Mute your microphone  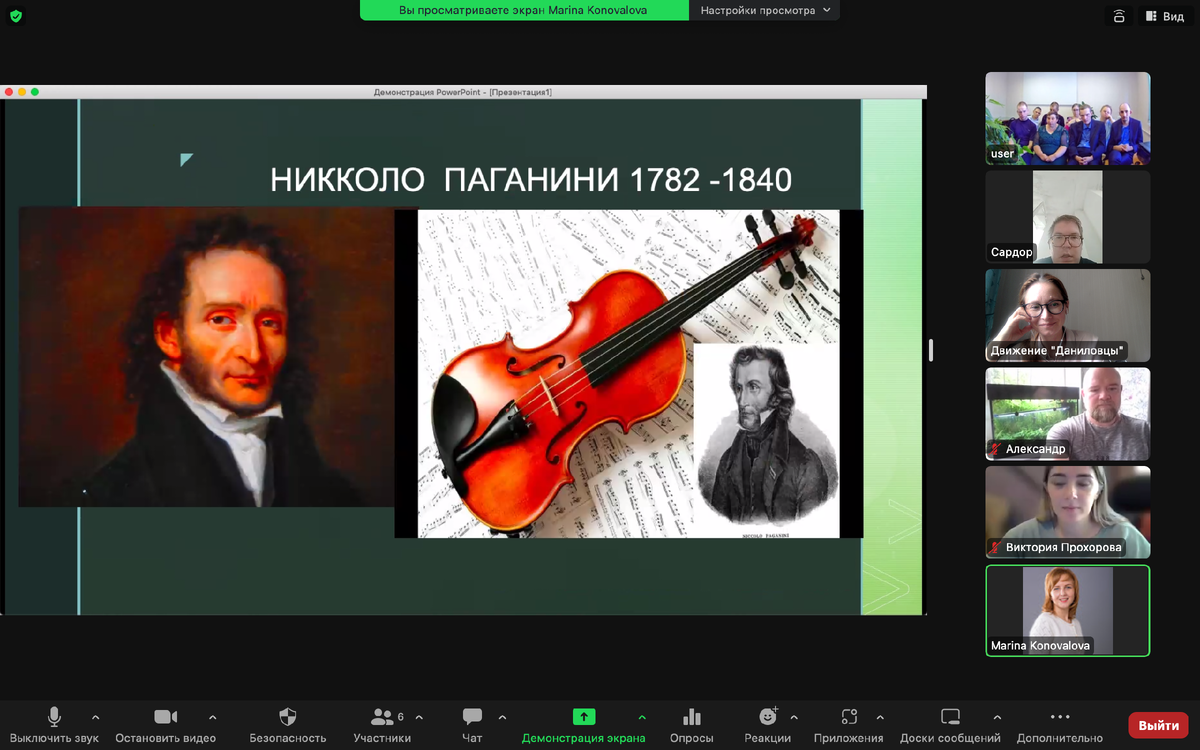(x=54, y=717)
